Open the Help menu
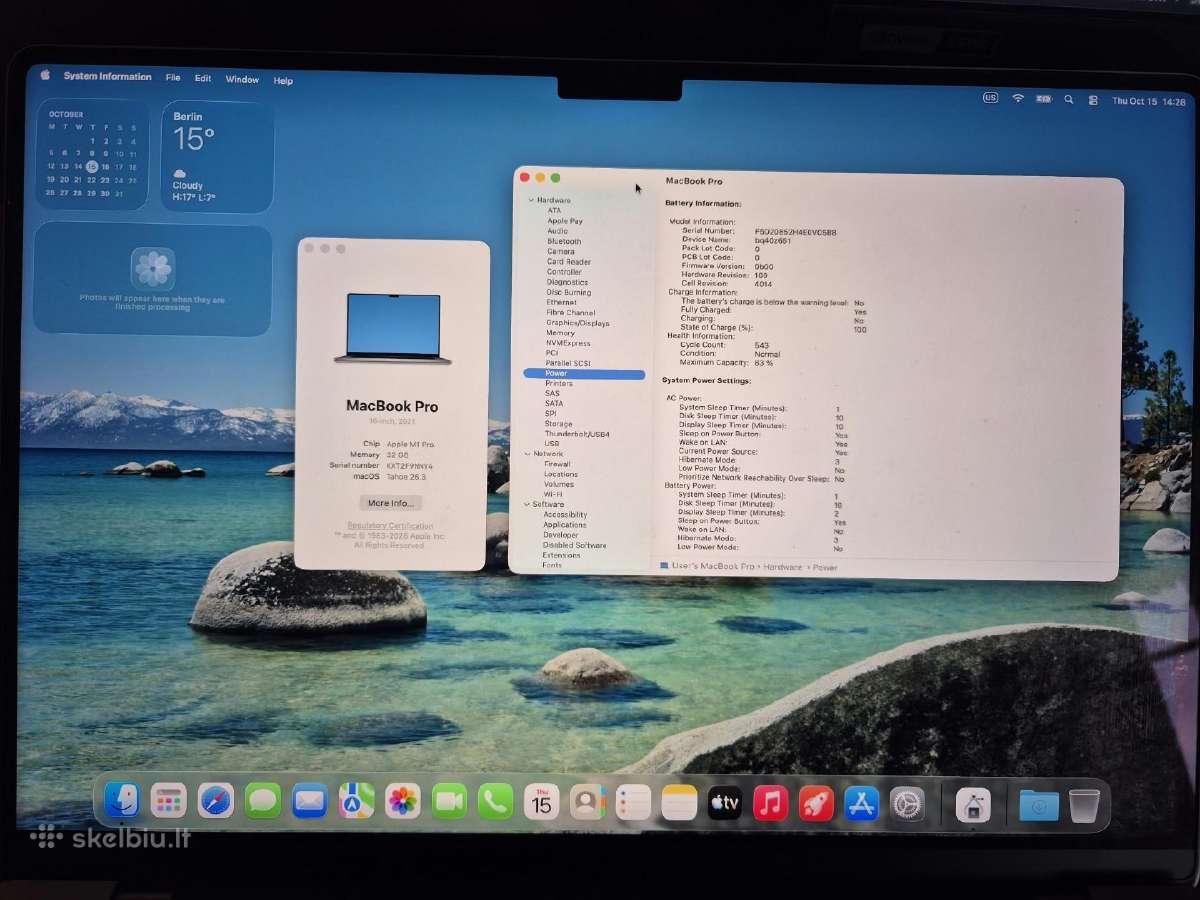1200x900 pixels. point(283,80)
